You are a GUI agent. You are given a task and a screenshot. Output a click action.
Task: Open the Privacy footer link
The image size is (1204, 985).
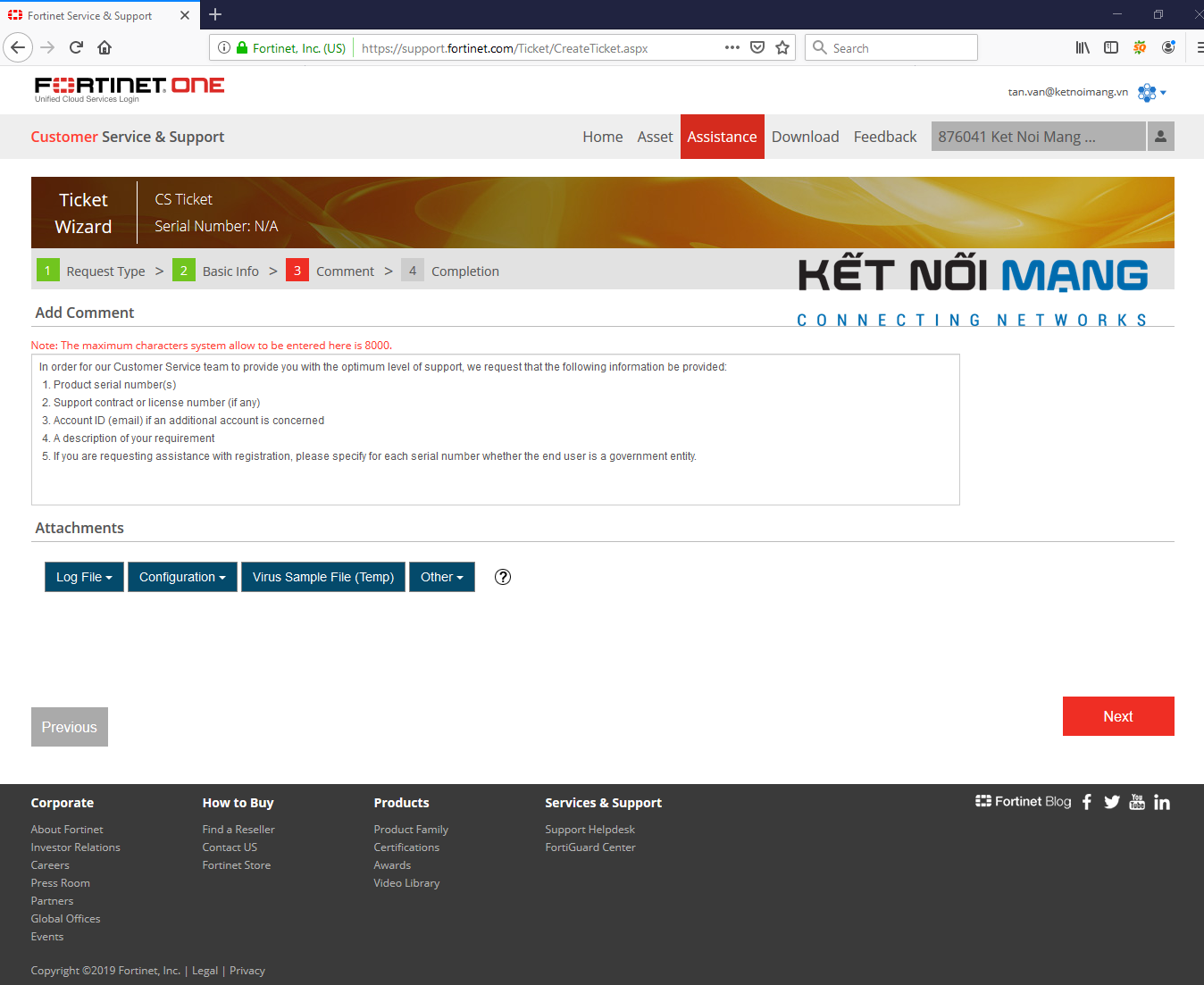247,971
